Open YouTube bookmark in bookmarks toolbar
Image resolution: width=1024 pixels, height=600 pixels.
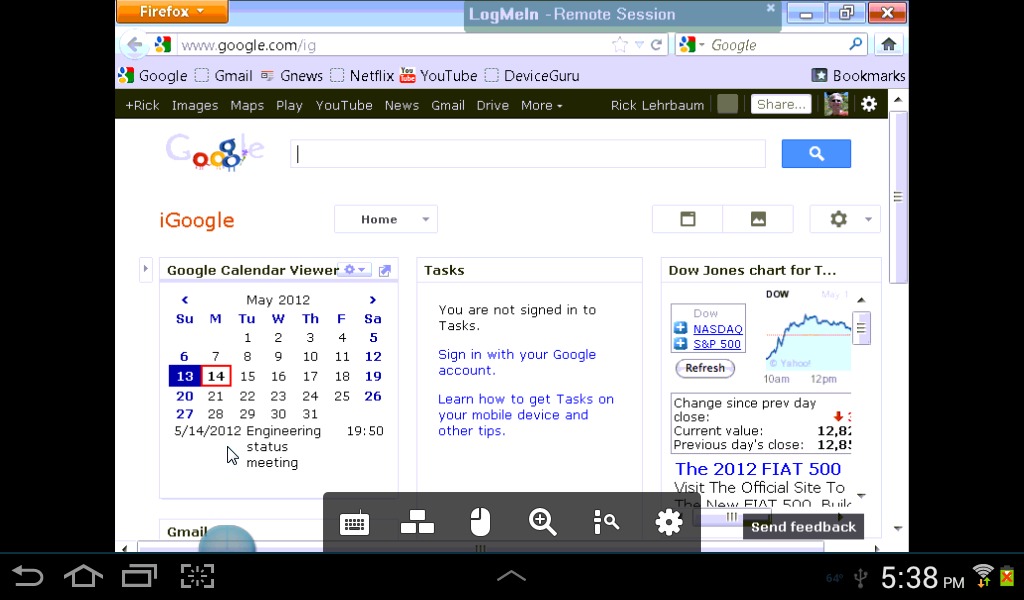click(x=440, y=76)
